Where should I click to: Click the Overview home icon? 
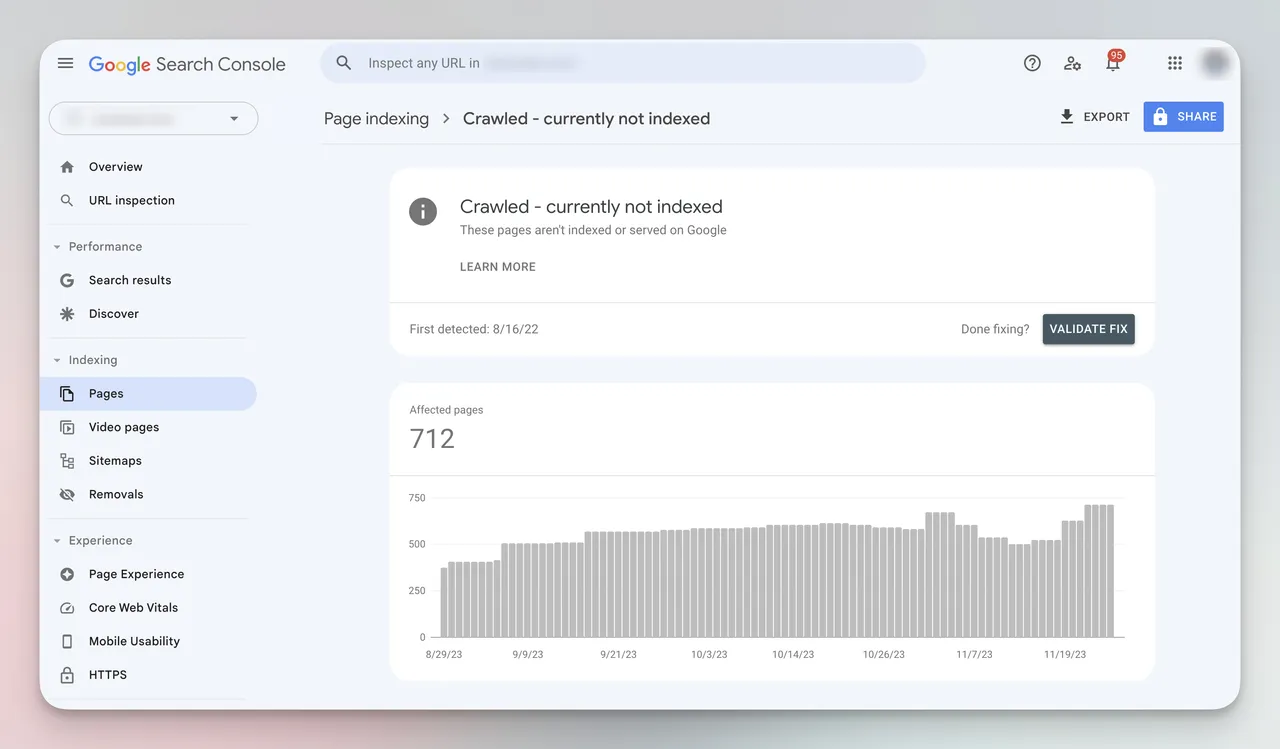coord(67,167)
